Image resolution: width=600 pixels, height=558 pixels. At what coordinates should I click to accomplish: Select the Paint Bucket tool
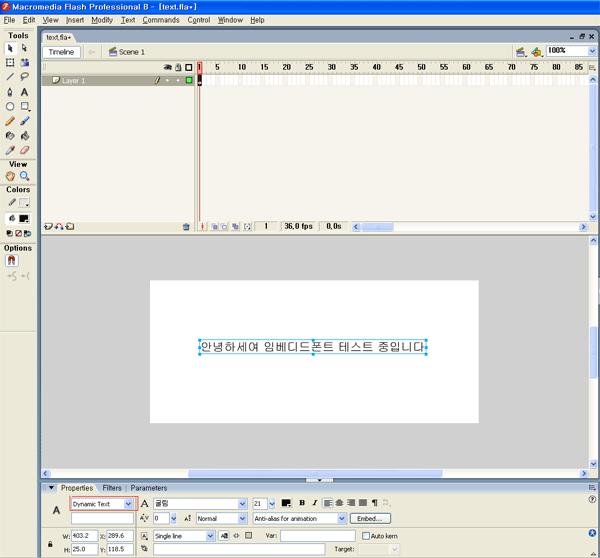(24, 135)
